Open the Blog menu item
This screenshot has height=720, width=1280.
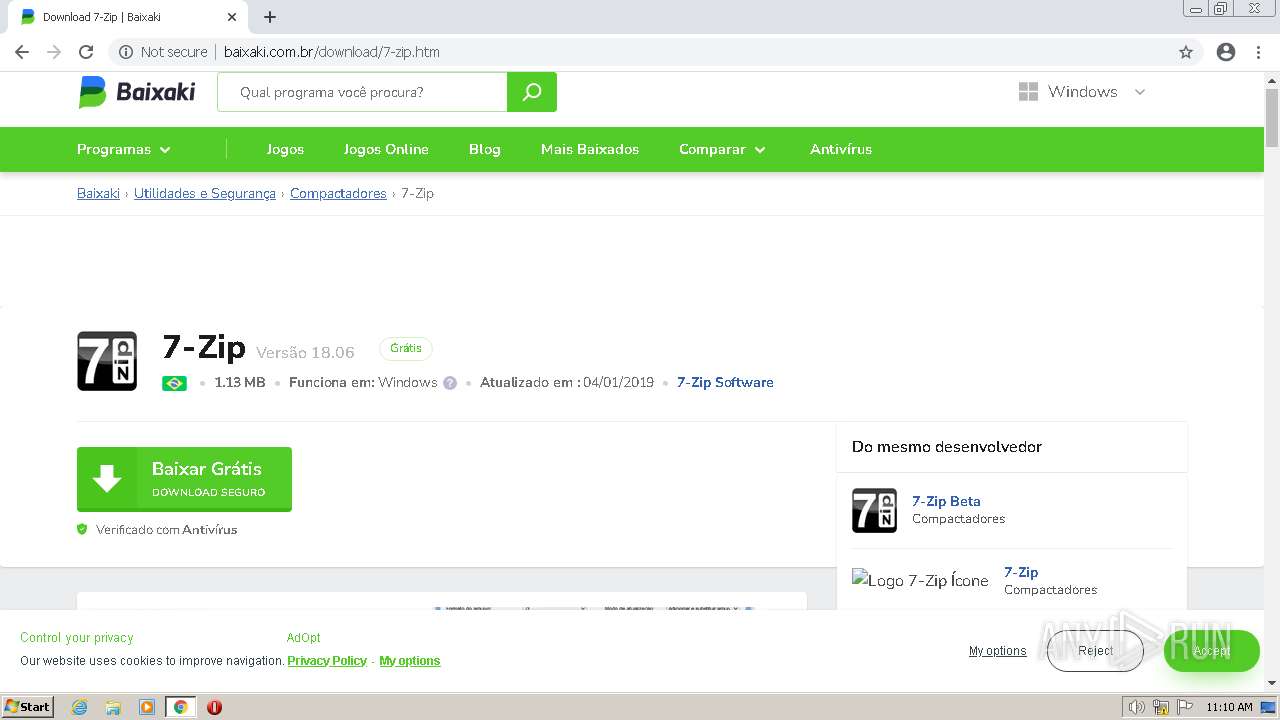click(x=485, y=149)
